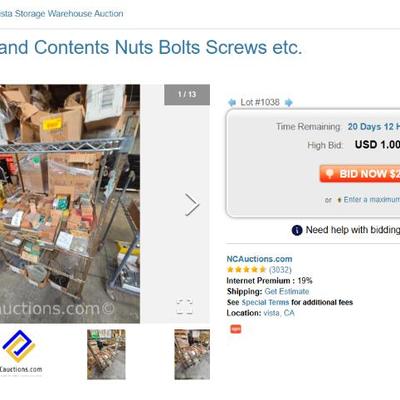
Task: Click the BID NOW button
Action: pos(360,173)
